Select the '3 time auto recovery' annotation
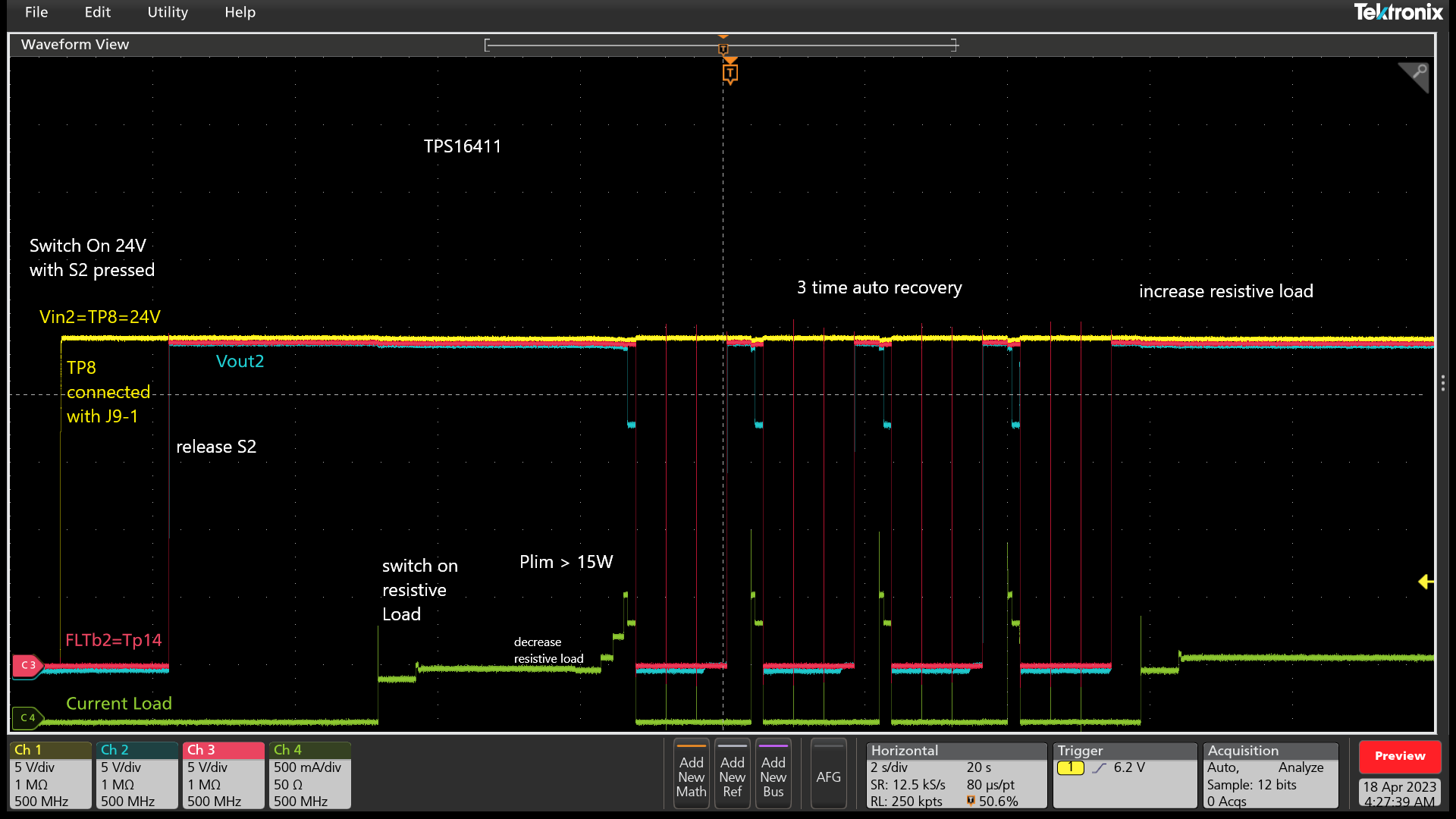Image resolution: width=1456 pixels, height=819 pixels. click(879, 287)
